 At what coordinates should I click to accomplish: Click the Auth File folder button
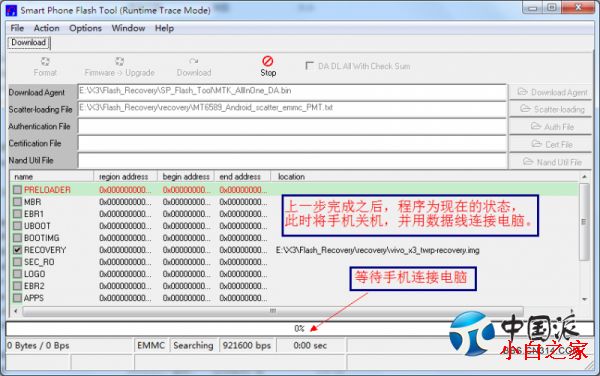click(x=550, y=127)
